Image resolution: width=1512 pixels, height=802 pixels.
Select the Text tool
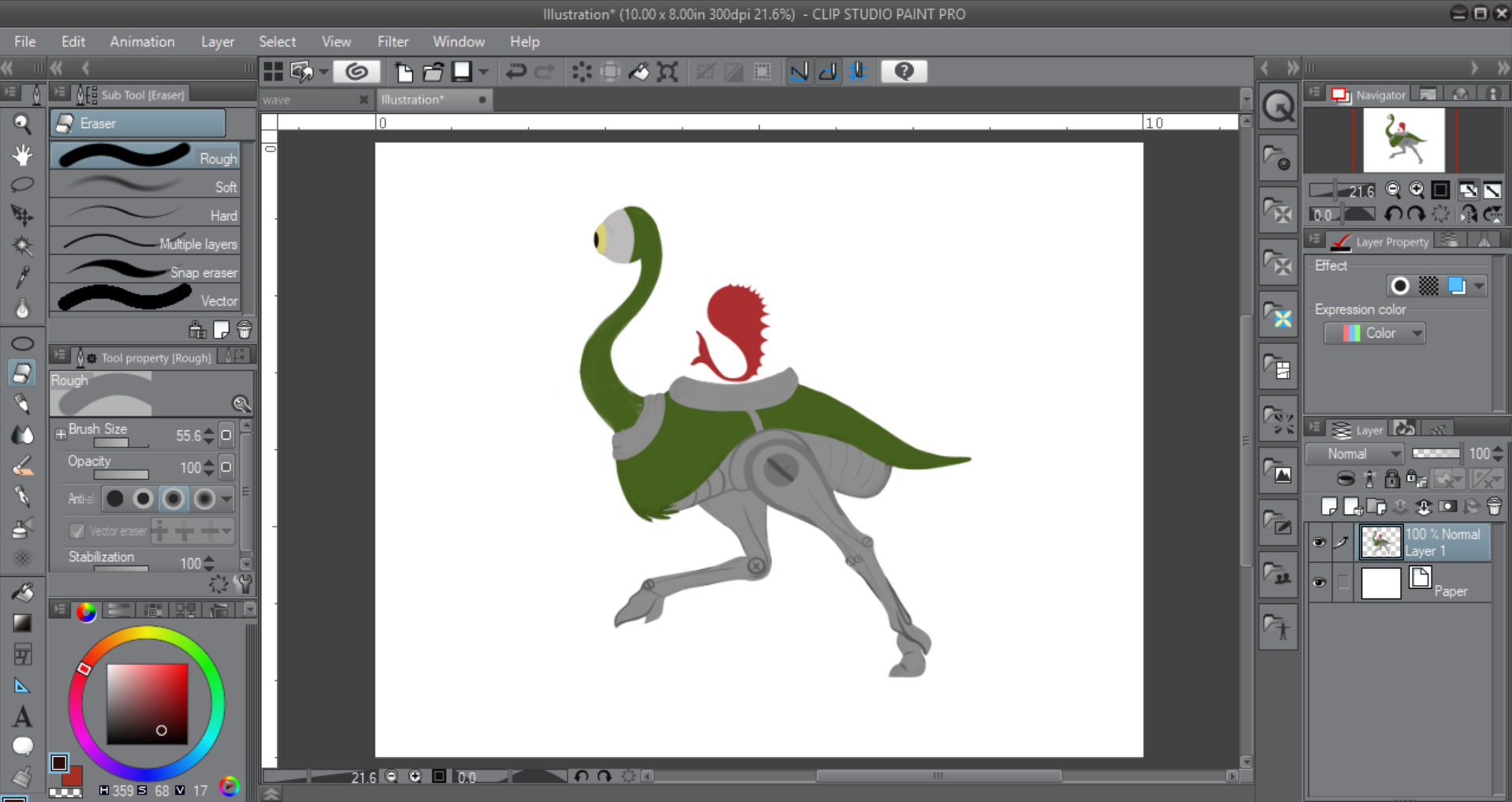point(22,717)
